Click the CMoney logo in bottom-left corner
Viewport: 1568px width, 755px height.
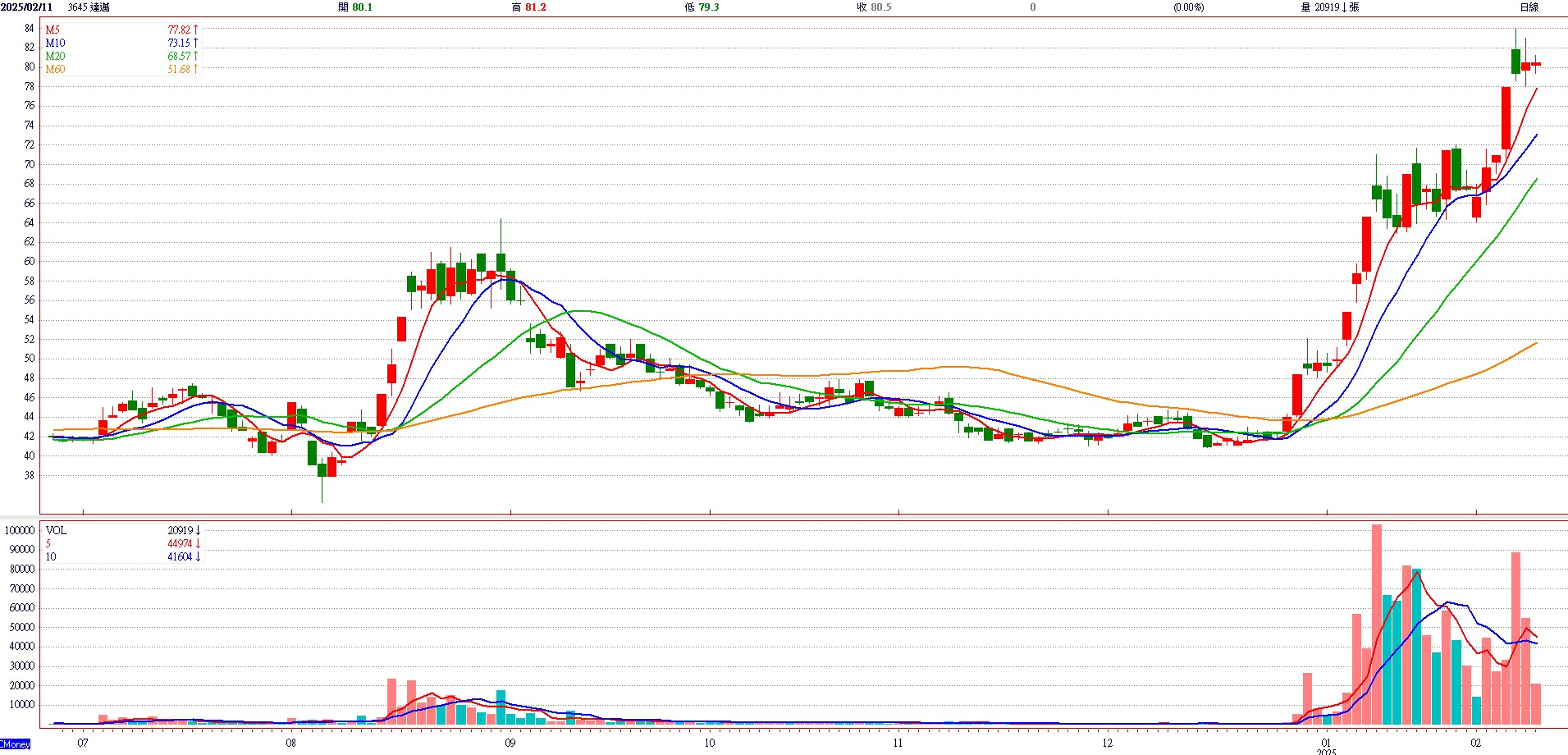pyautogui.click(x=16, y=744)
